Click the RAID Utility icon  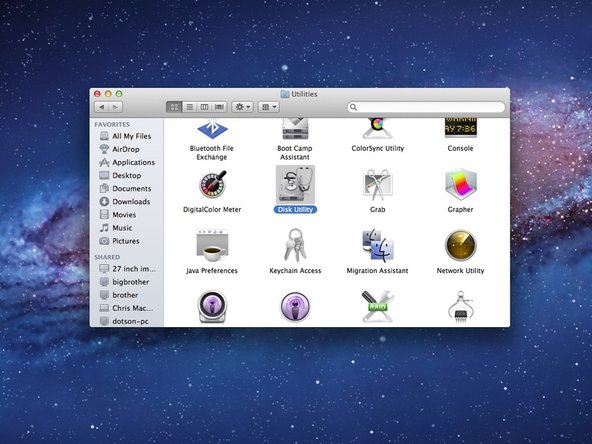378,306
